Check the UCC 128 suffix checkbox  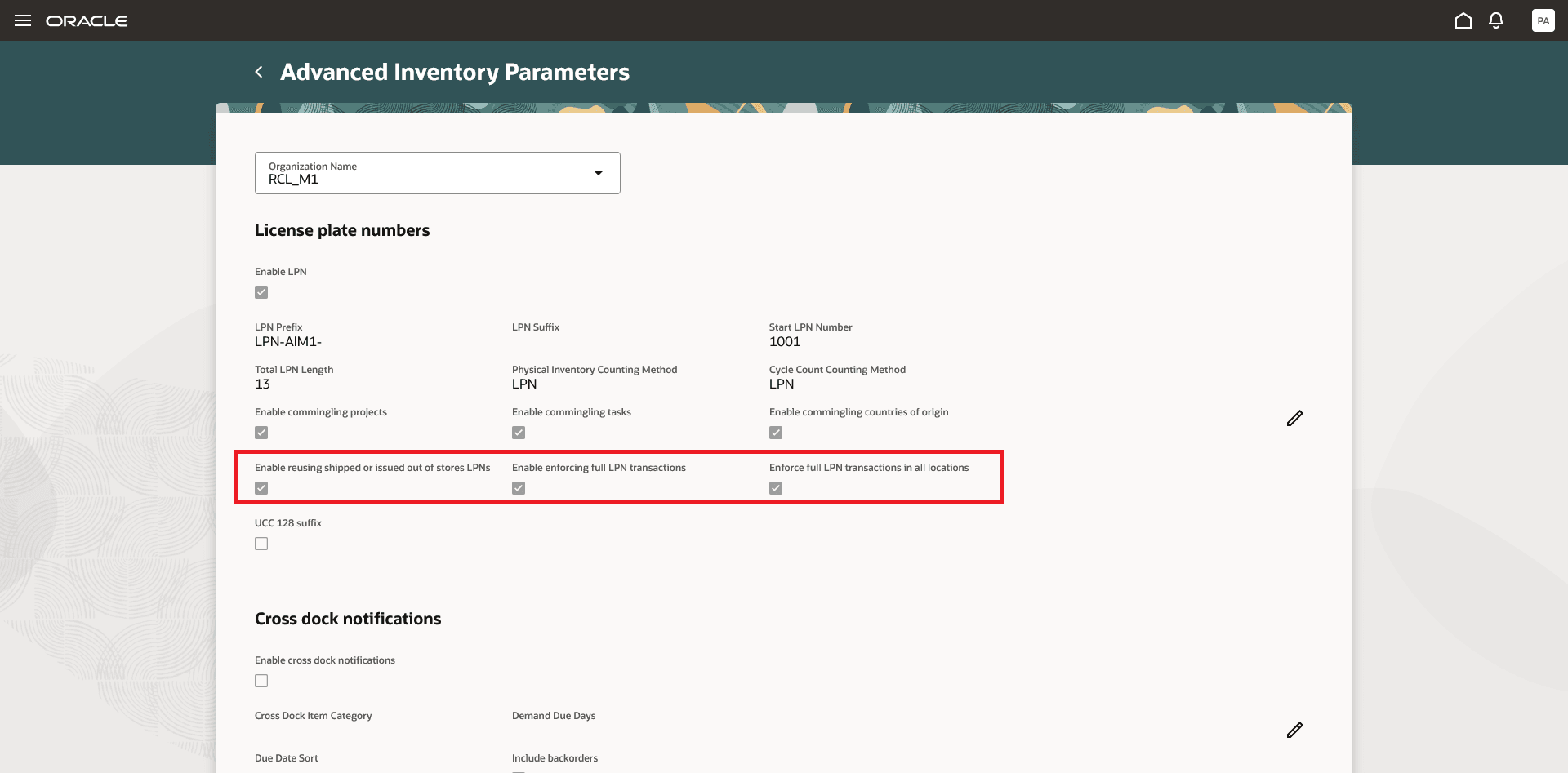(261, 544)
